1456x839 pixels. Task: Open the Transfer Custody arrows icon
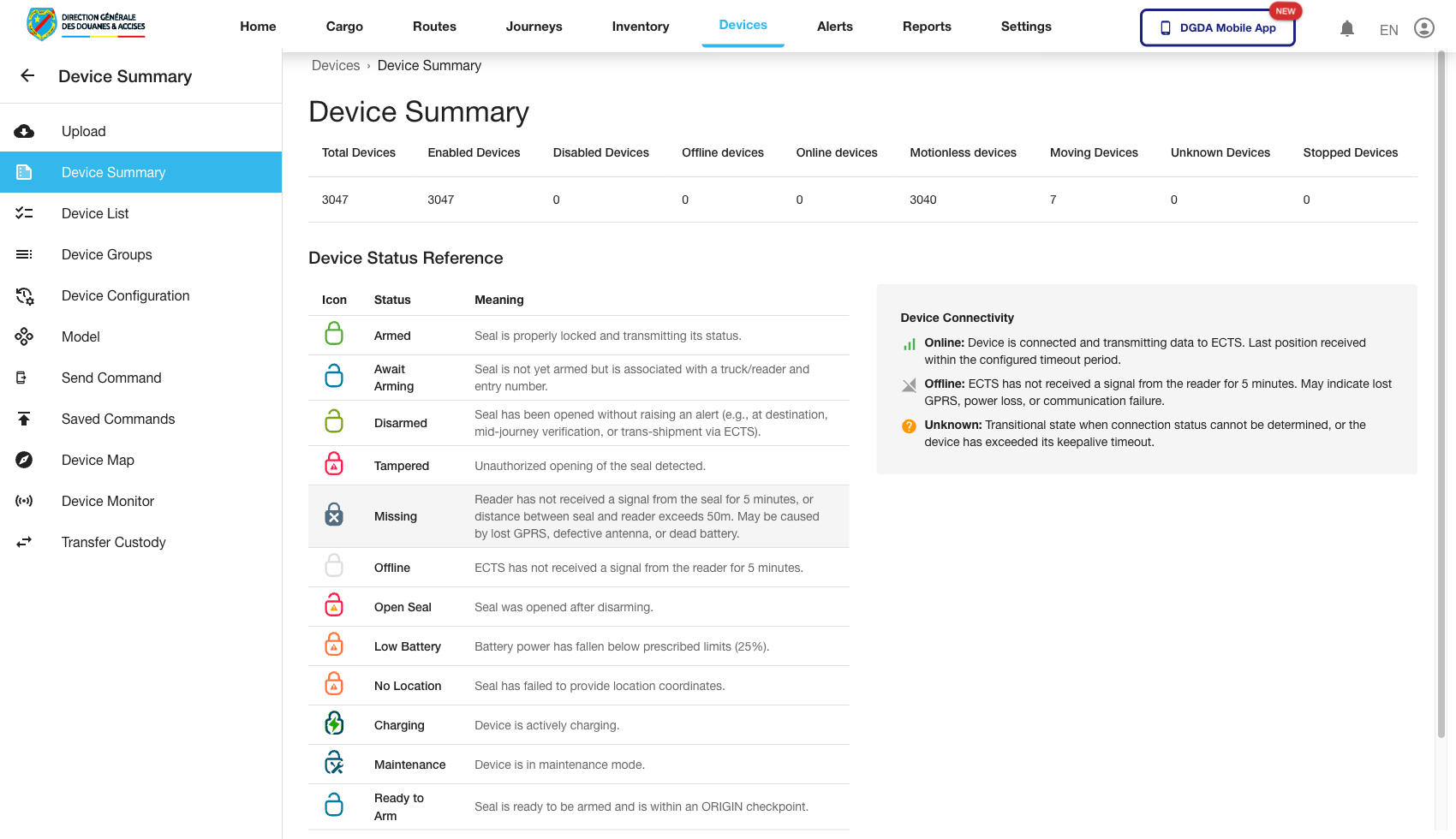point(24,542)
